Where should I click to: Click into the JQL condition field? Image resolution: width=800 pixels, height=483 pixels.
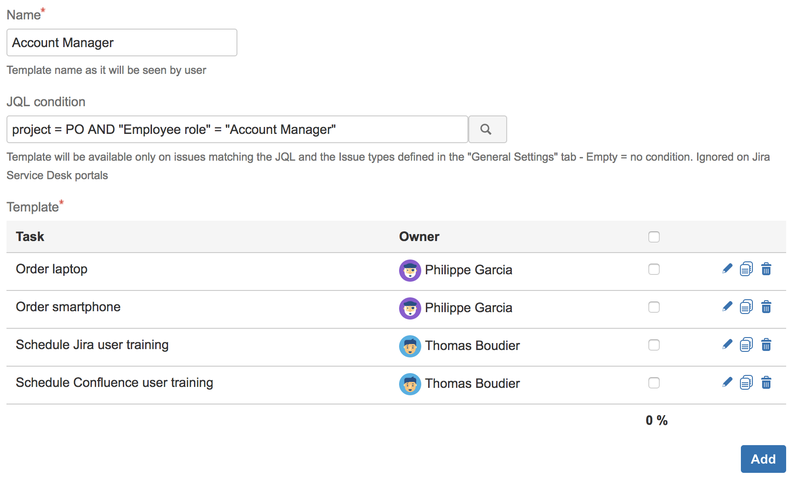[x=237, y=129]
